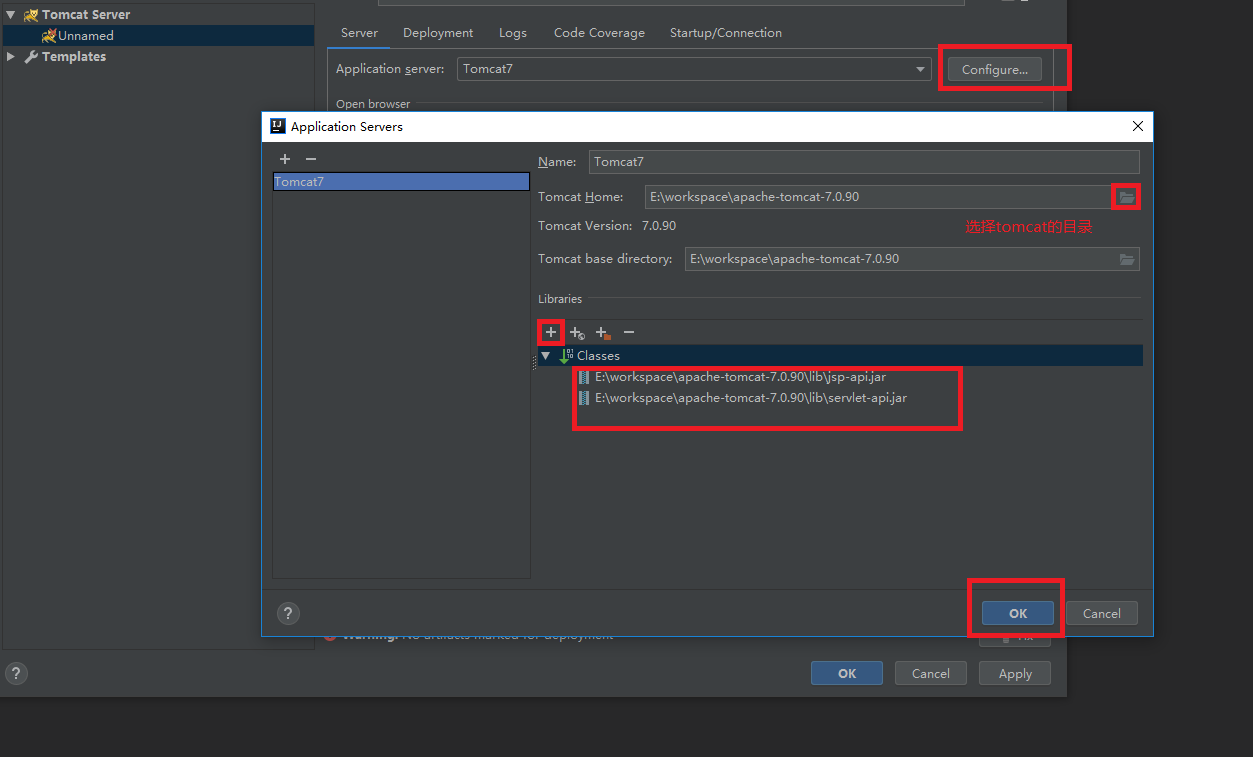Click the Tomcat Server tree label

(x=86, y=15)
